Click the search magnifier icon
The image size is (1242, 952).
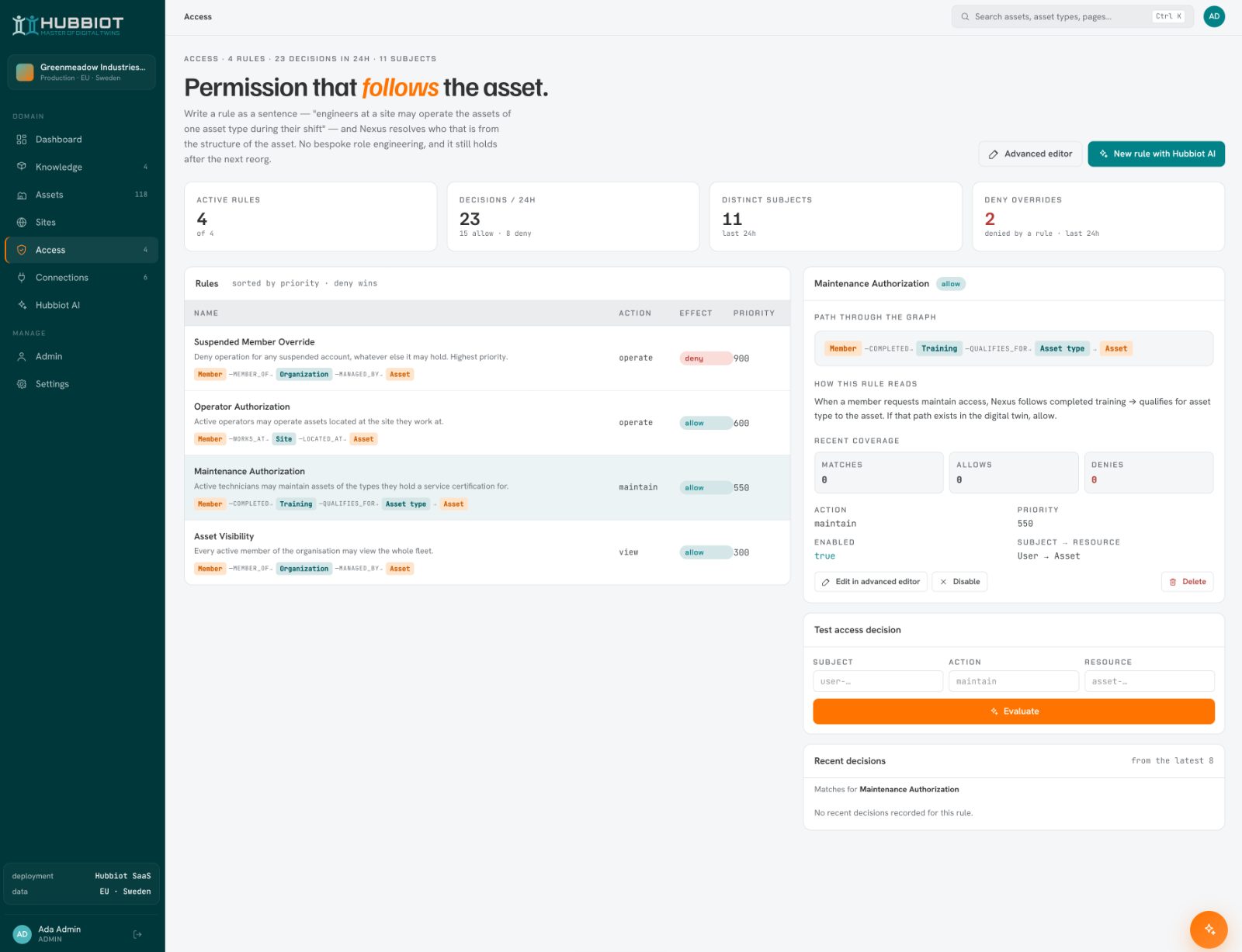click(x=965, y=16)
